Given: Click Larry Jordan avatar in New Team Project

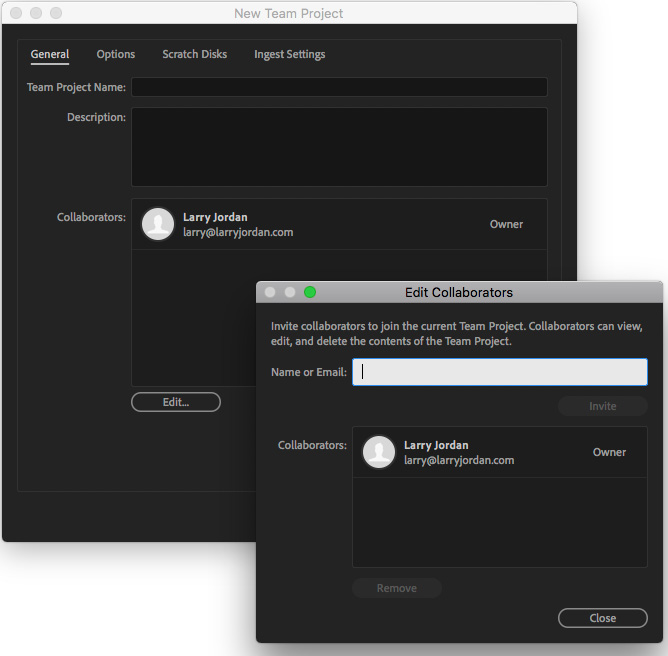Looking at the screenshot, I should 158,224.
